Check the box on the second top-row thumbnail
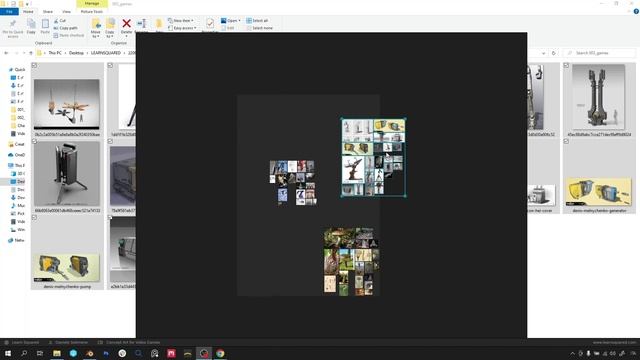 point(110,65)
